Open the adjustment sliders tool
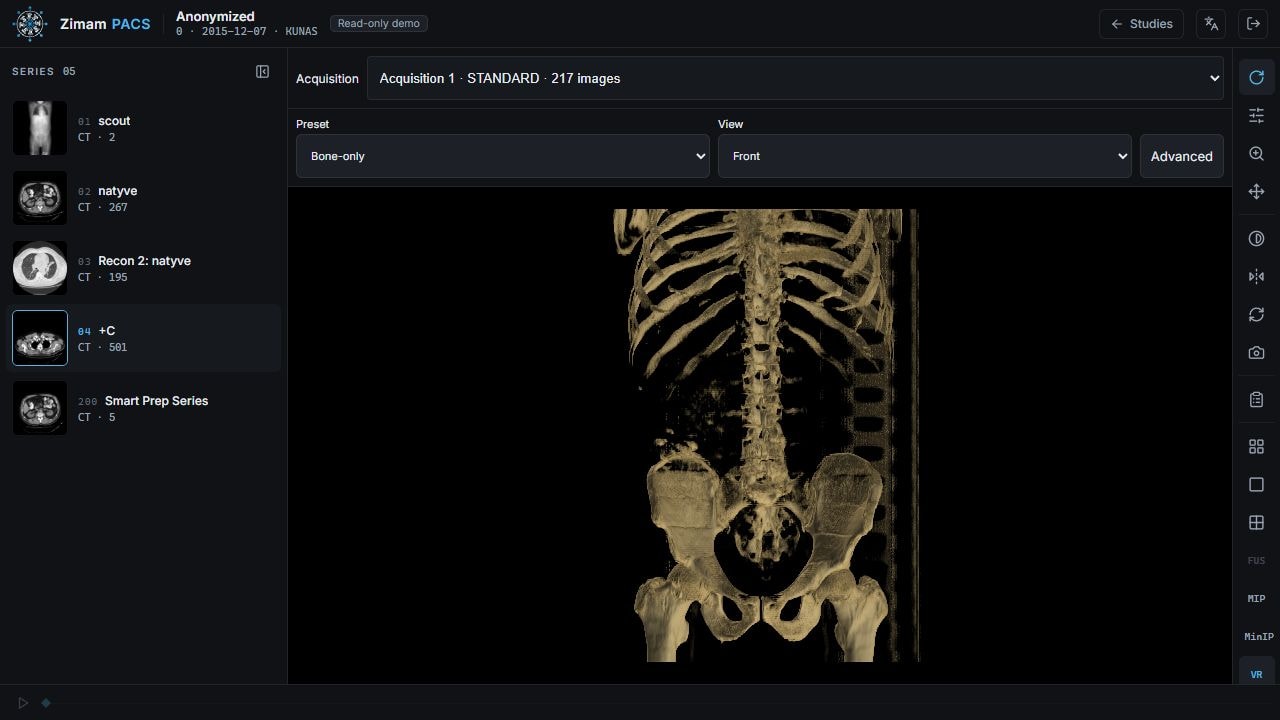 tap(1256, 116)
